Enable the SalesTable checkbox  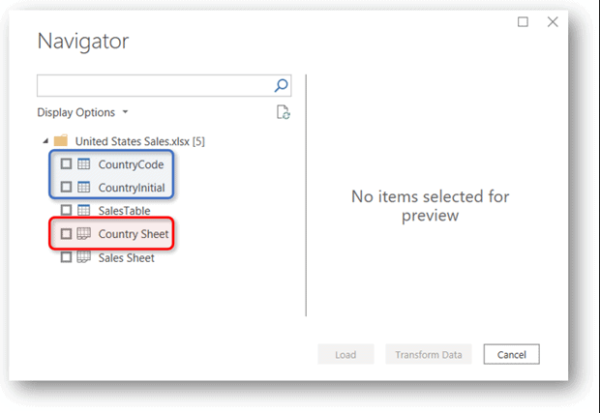66,210
